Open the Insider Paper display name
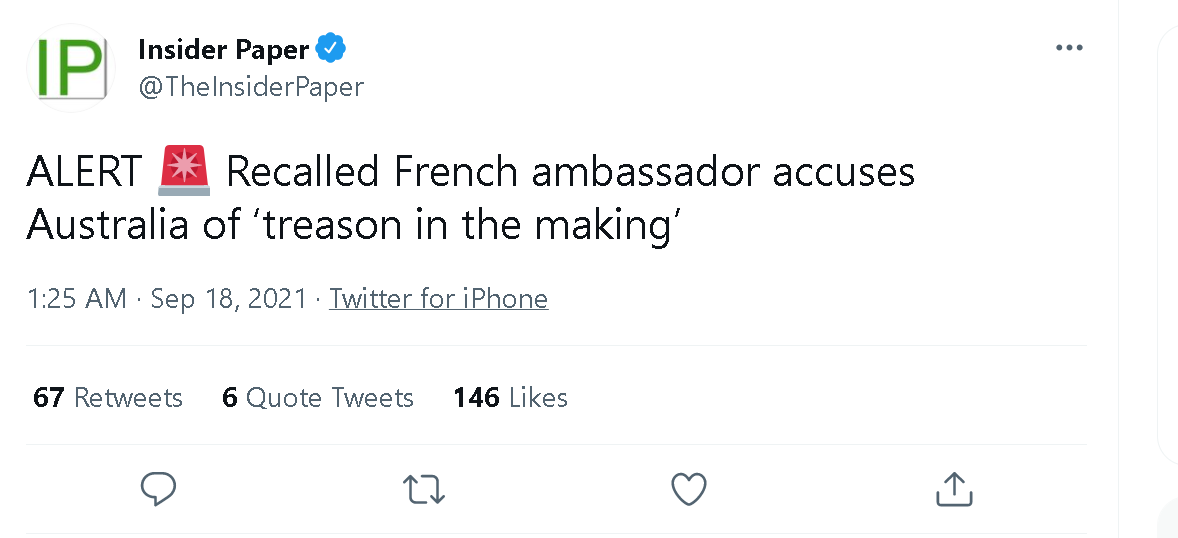The height and width of the screenshot is (538, 1178). tap(223, 50)
